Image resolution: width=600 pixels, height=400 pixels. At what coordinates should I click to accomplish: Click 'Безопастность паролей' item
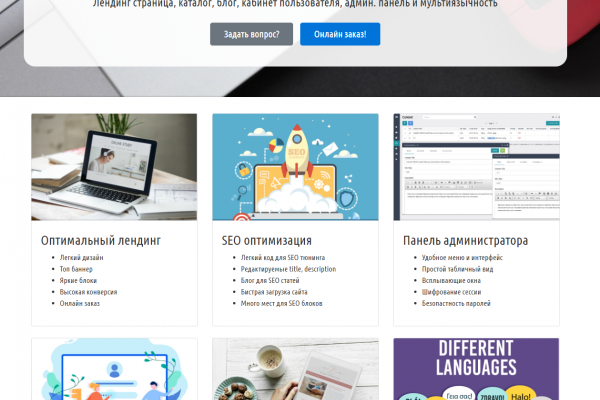click(456, 304)
